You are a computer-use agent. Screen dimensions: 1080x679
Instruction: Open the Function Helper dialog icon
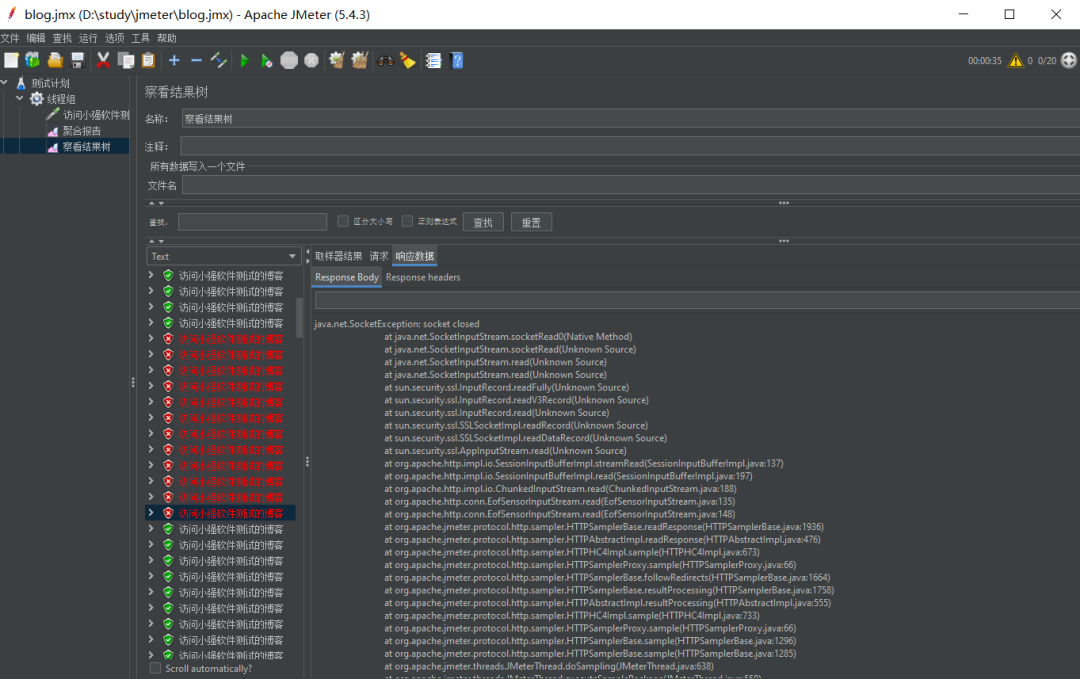pos(433,61)
